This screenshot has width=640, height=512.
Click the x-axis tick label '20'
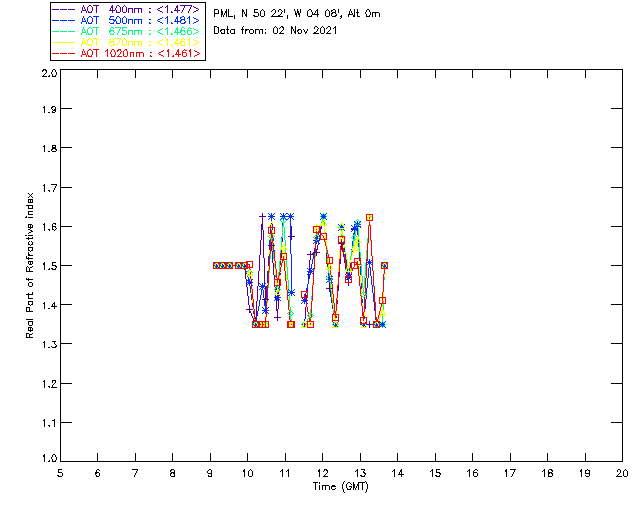coord(622,473)
